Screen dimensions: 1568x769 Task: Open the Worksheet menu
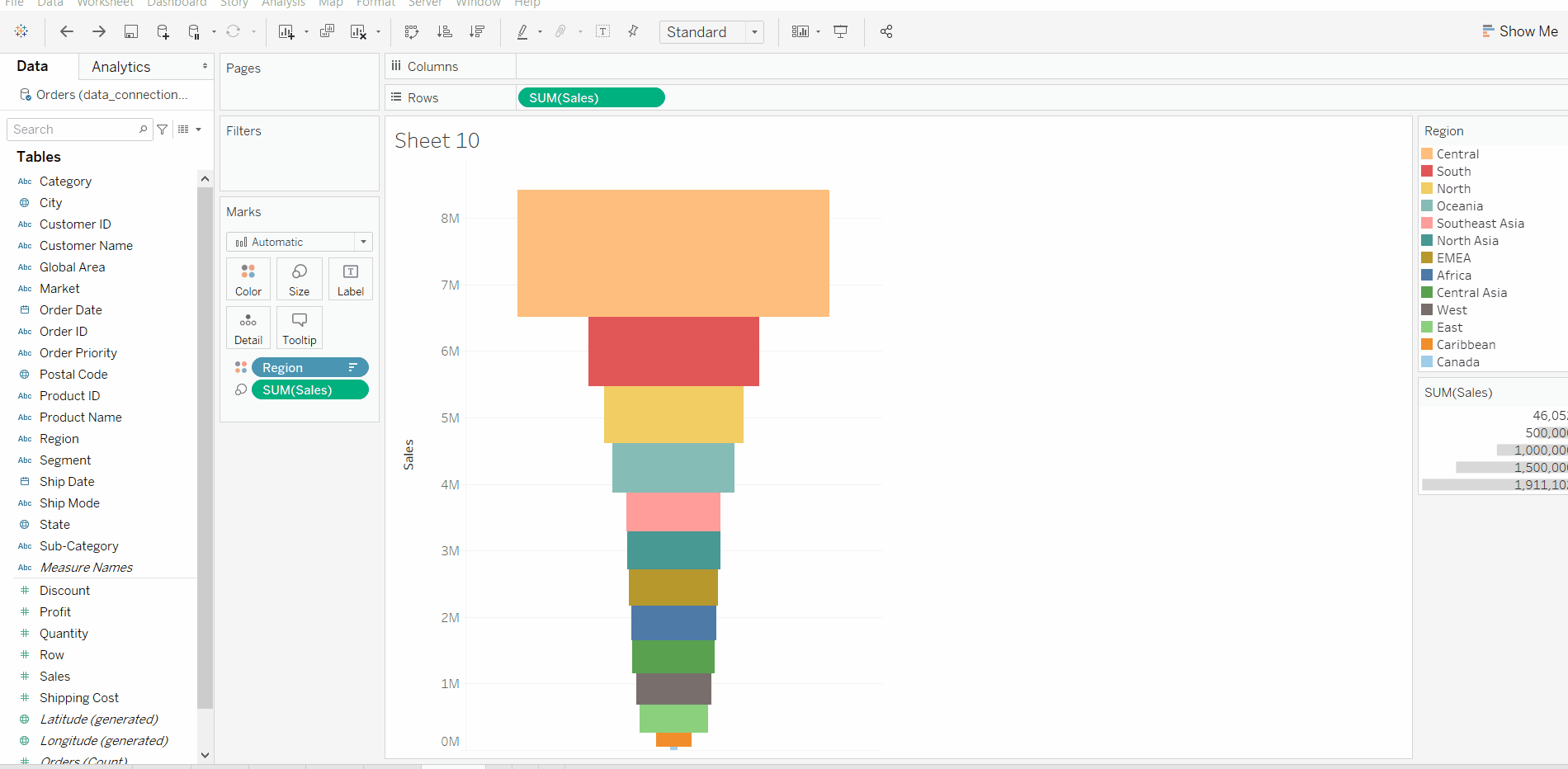(x=105, y=3)
